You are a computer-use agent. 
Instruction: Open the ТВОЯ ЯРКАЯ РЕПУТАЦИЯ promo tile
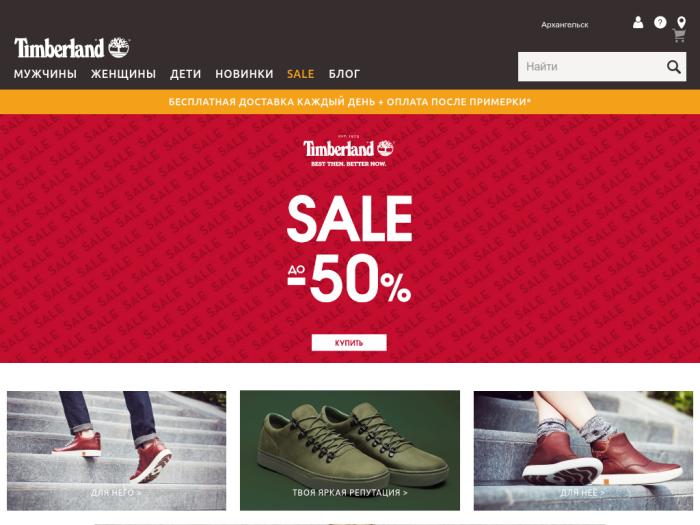350,450
